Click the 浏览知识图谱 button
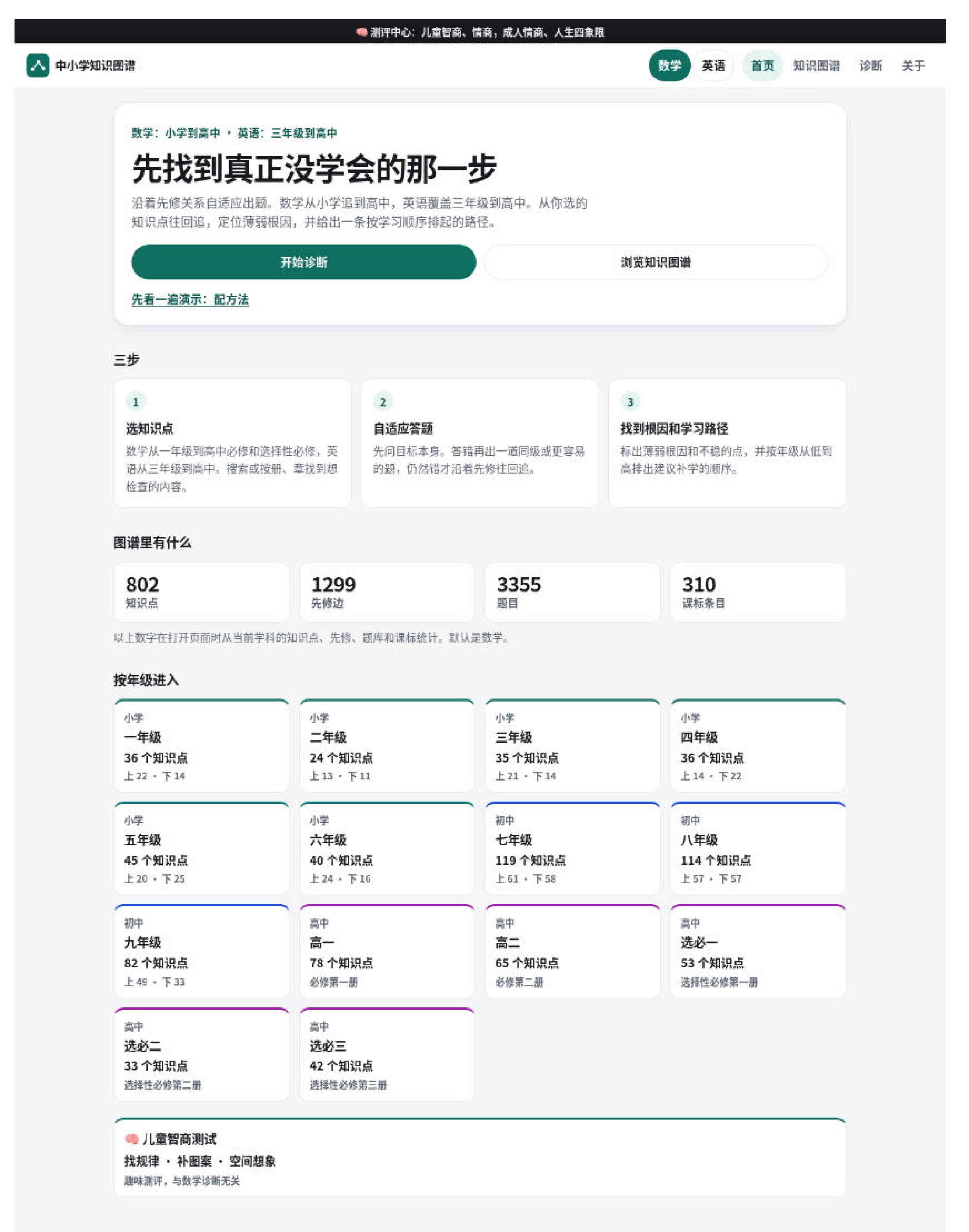This screenshot has height=1232, width=969. point(656,262)
